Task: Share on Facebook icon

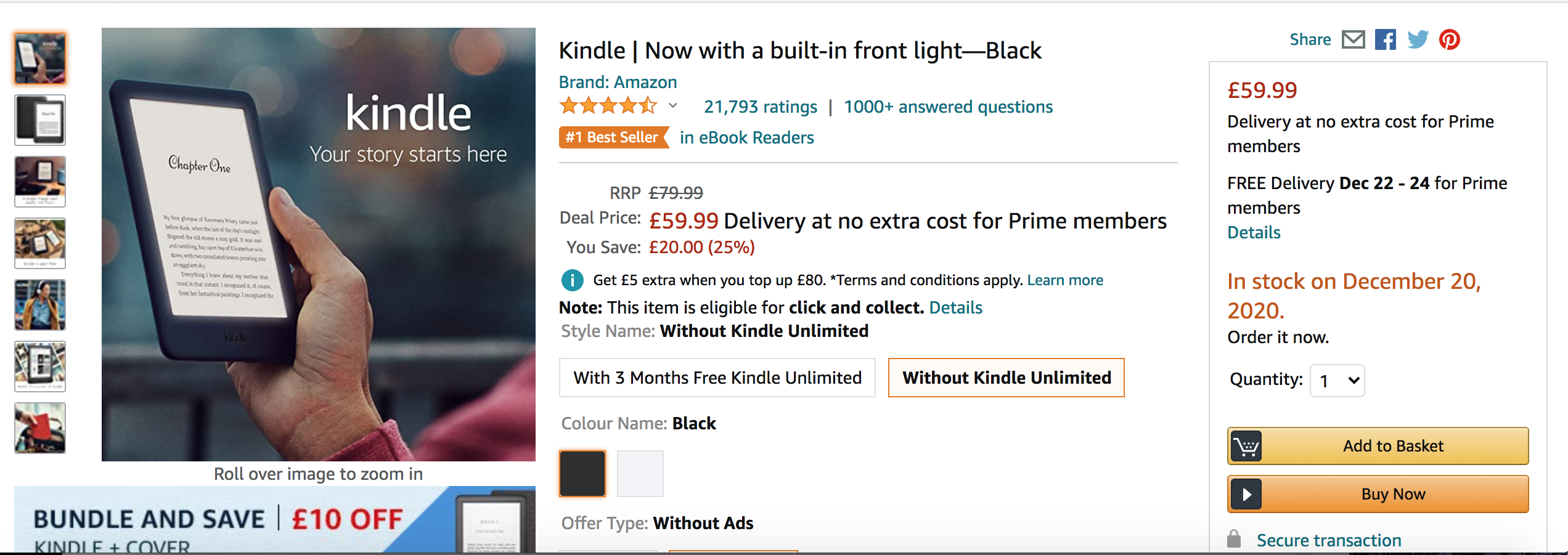Action: [1386, 40]
